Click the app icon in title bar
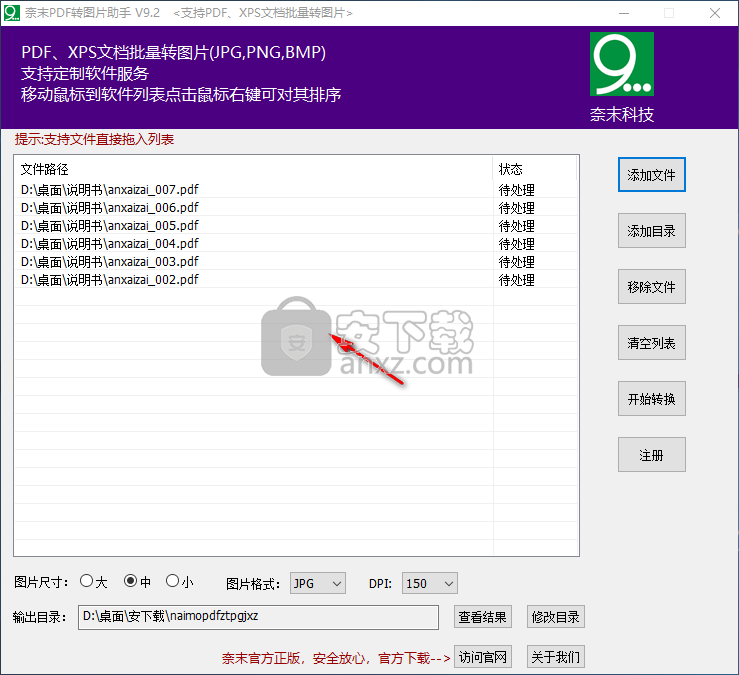Image resolution: width=739 pixels, height=675 pixels. tap(12, 13)
